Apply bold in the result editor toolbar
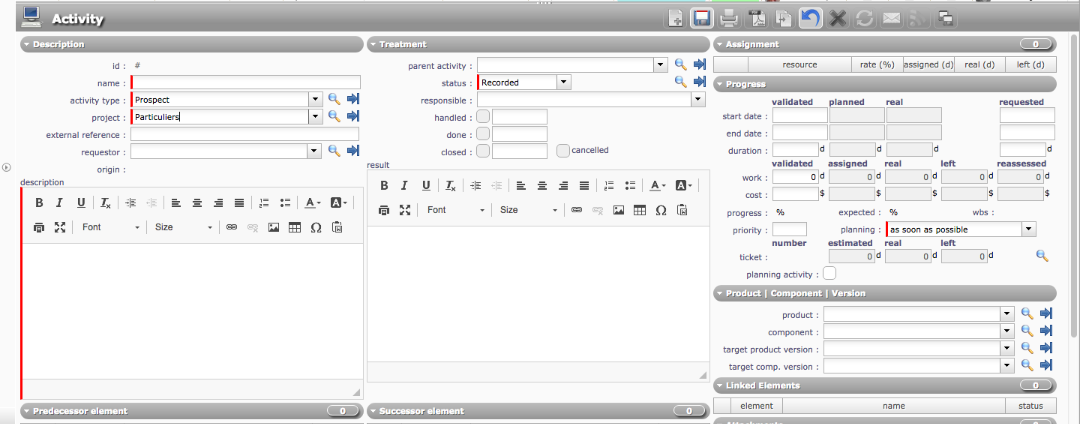 coord(383,185)
